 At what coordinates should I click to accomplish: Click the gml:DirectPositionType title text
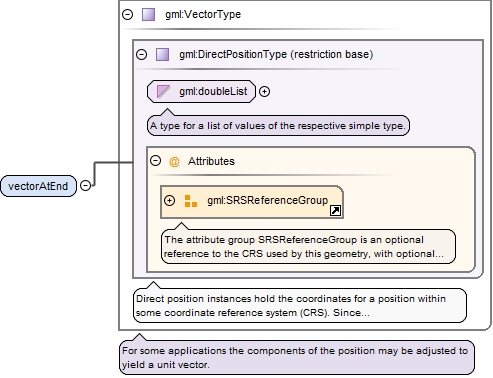(x=276, y=54)
